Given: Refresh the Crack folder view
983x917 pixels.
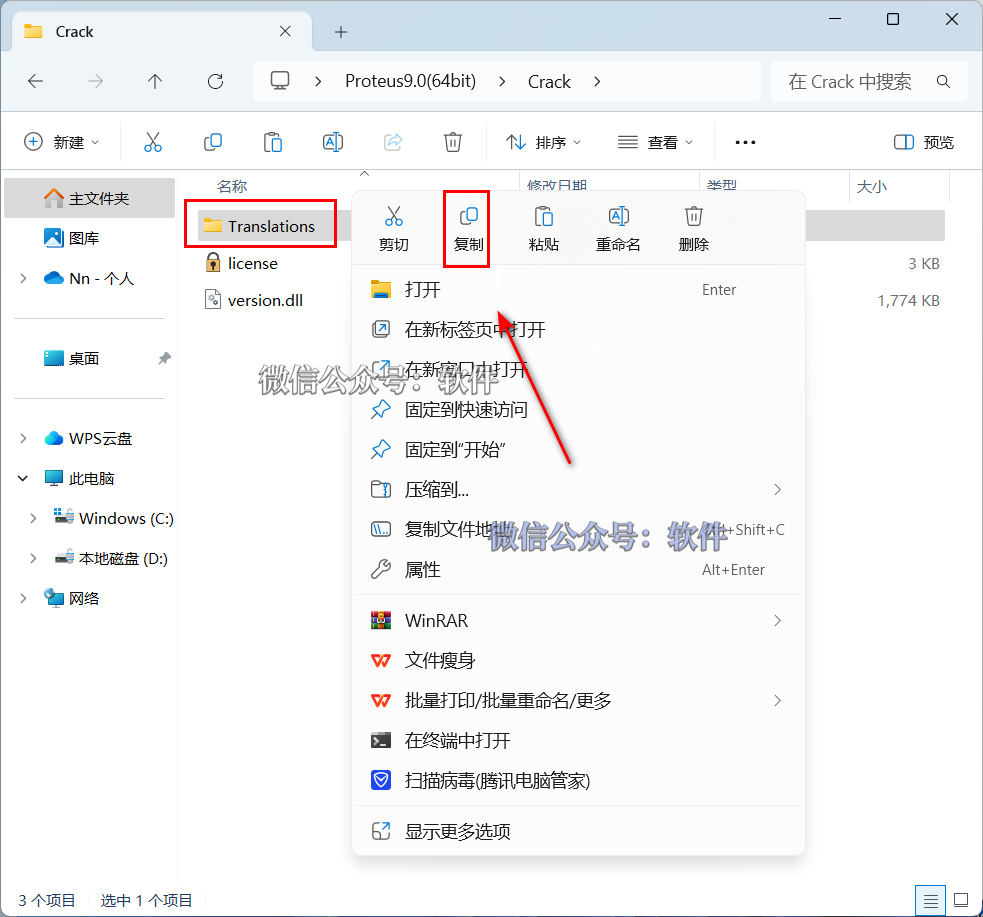Looking at the screenshot, I should pyautogui.click(x=215, y=81).
